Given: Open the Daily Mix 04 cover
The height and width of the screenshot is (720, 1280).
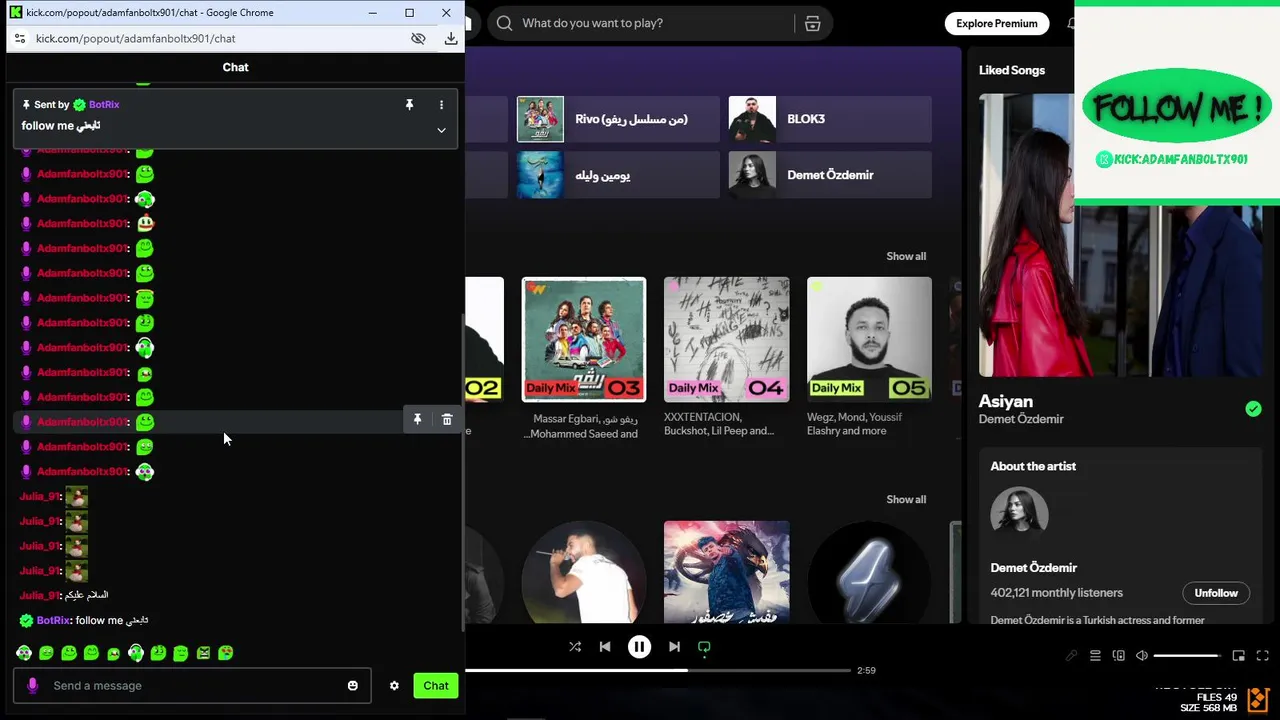Looking at the screenshot, I should coord(727,339).
